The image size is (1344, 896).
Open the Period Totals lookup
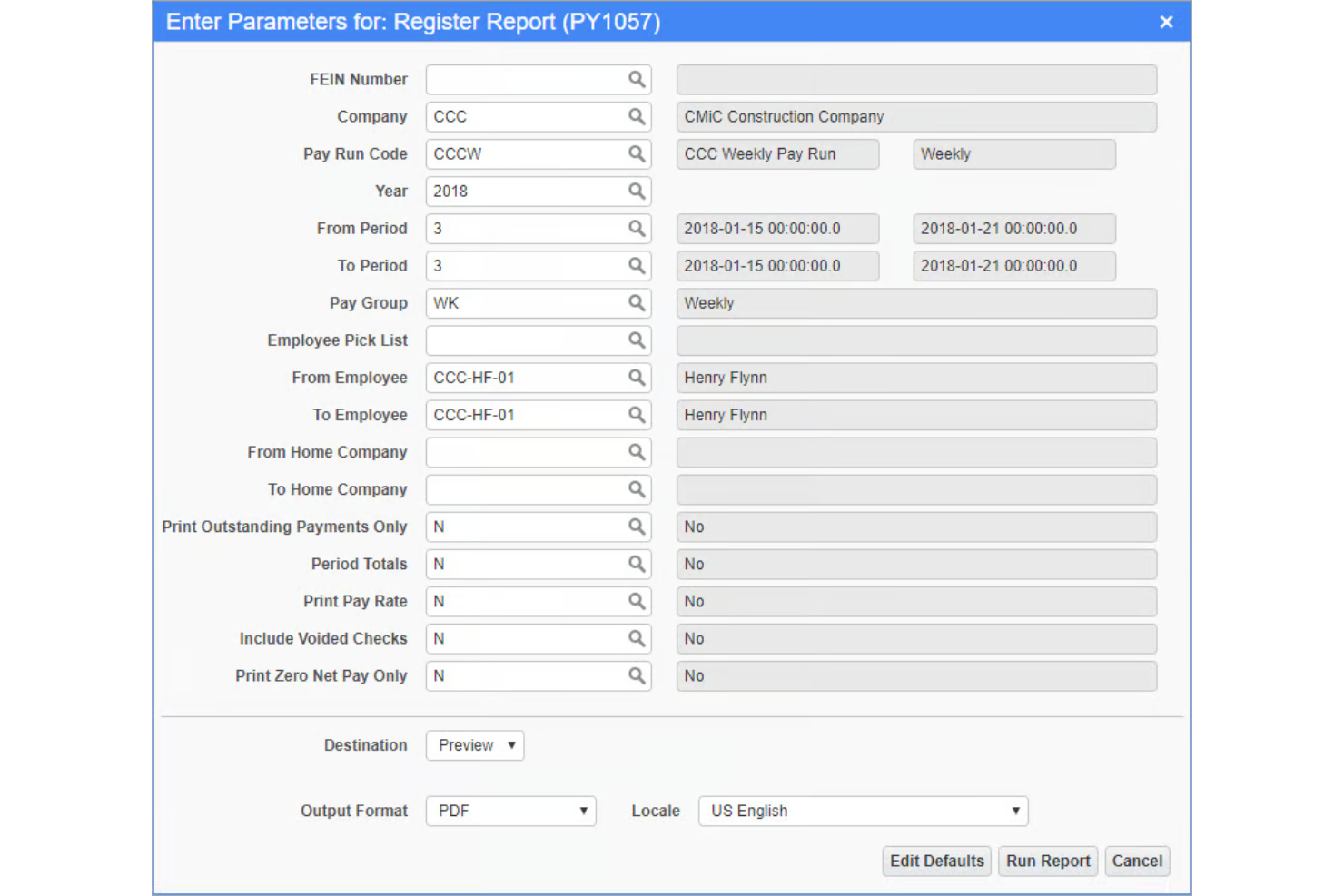[x=637, y=564]
